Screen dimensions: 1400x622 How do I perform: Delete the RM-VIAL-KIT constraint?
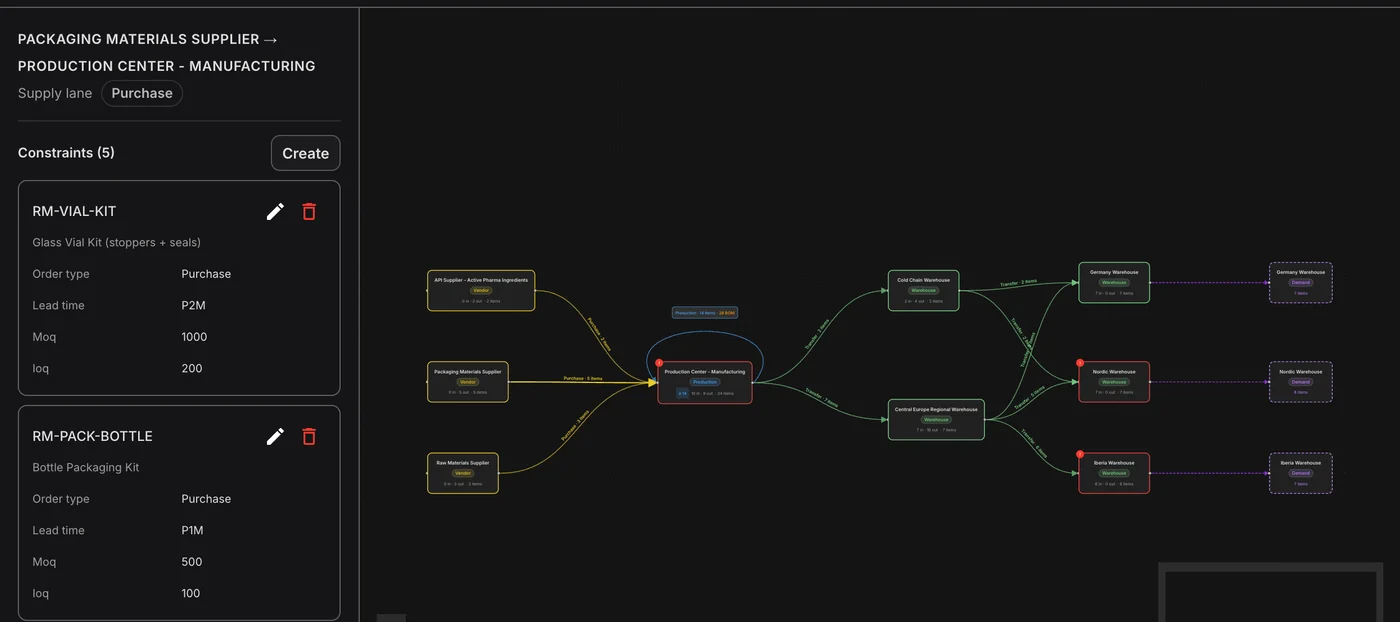coord(309,211)
